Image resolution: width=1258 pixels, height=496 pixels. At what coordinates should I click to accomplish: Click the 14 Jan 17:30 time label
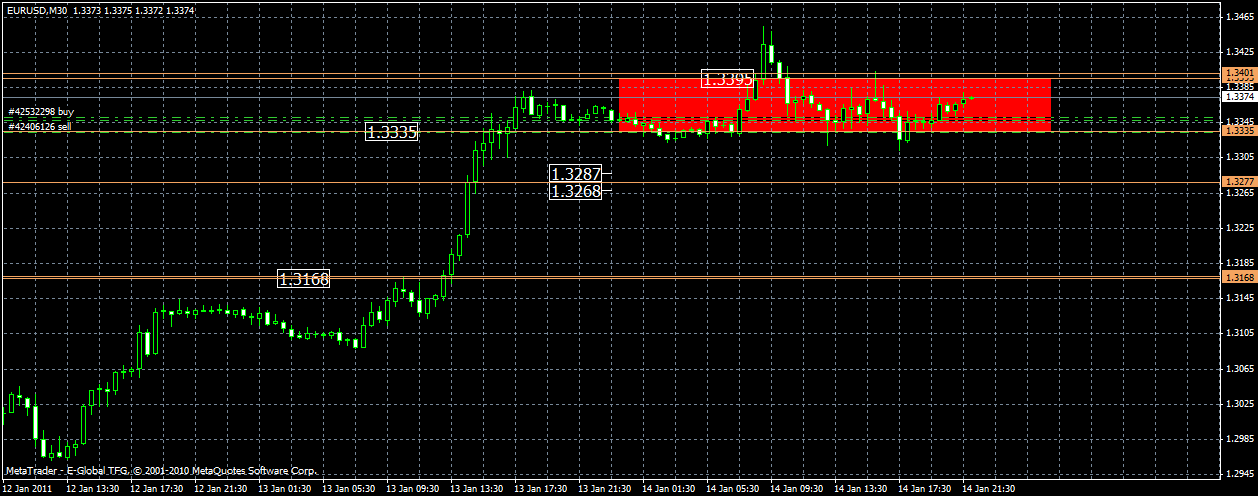coord(925,489)
